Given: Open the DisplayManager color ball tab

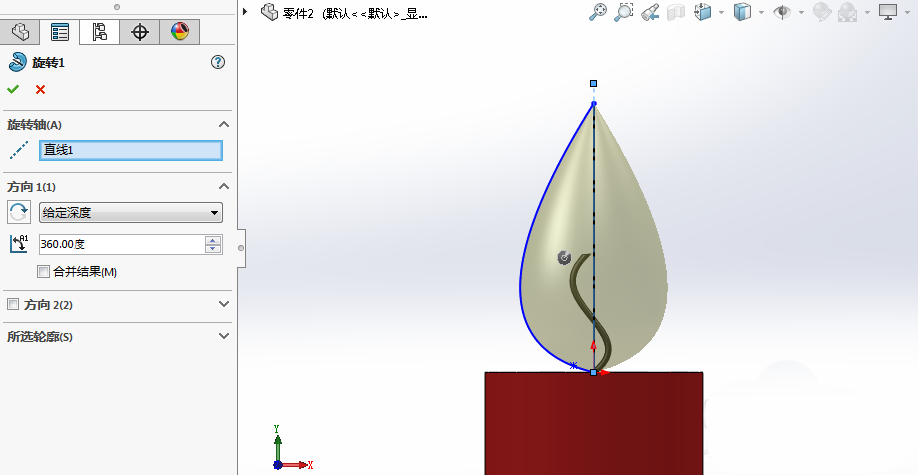Looking at the screenshot, I should click(x=180, y=32).
